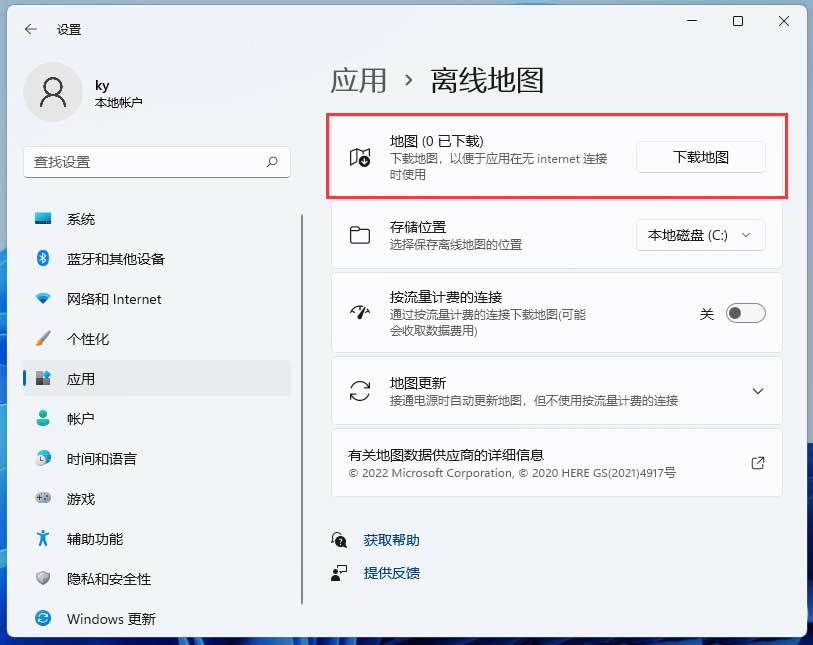813x645 pixels.
Task: Open the storage location dropdown
Action: tap(700, 236)
